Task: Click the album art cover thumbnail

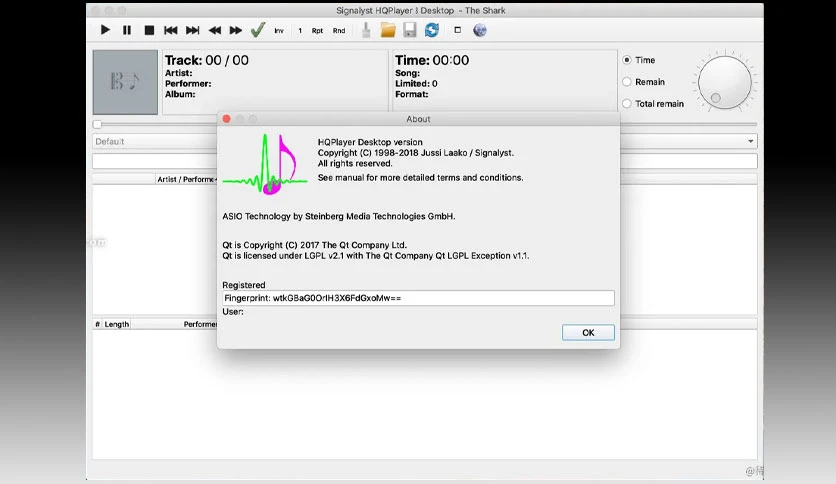Action: (125, 82)
